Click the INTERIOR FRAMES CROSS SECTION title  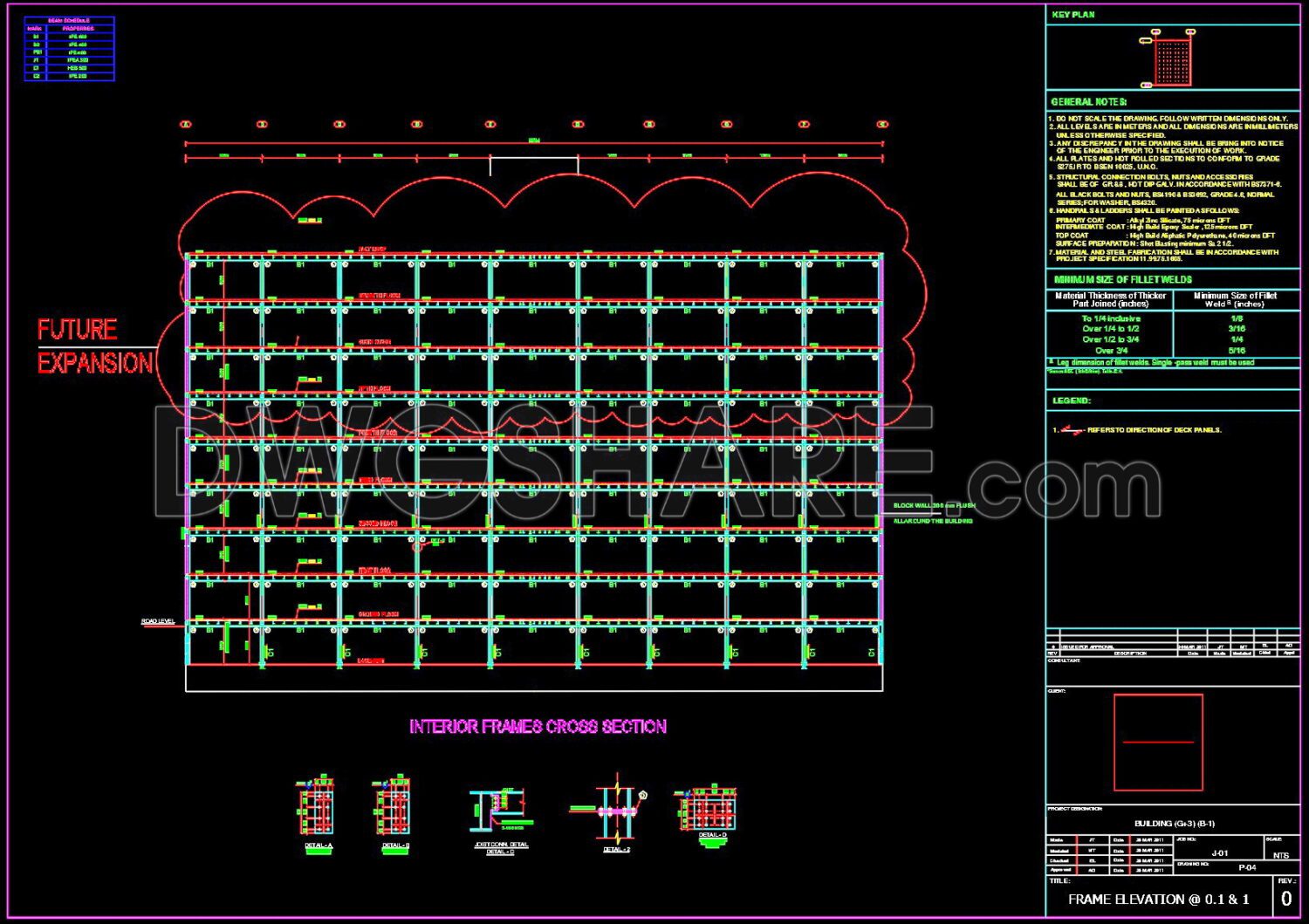(x=538, y=727)
